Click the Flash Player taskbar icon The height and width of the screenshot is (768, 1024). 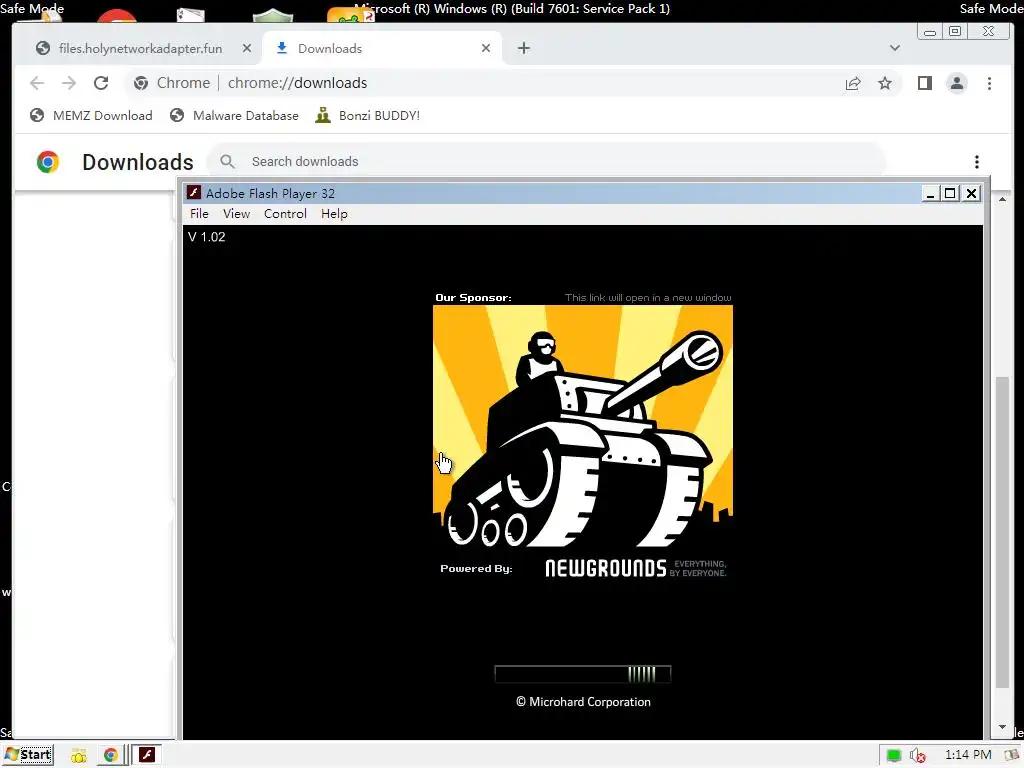point(147,755)
